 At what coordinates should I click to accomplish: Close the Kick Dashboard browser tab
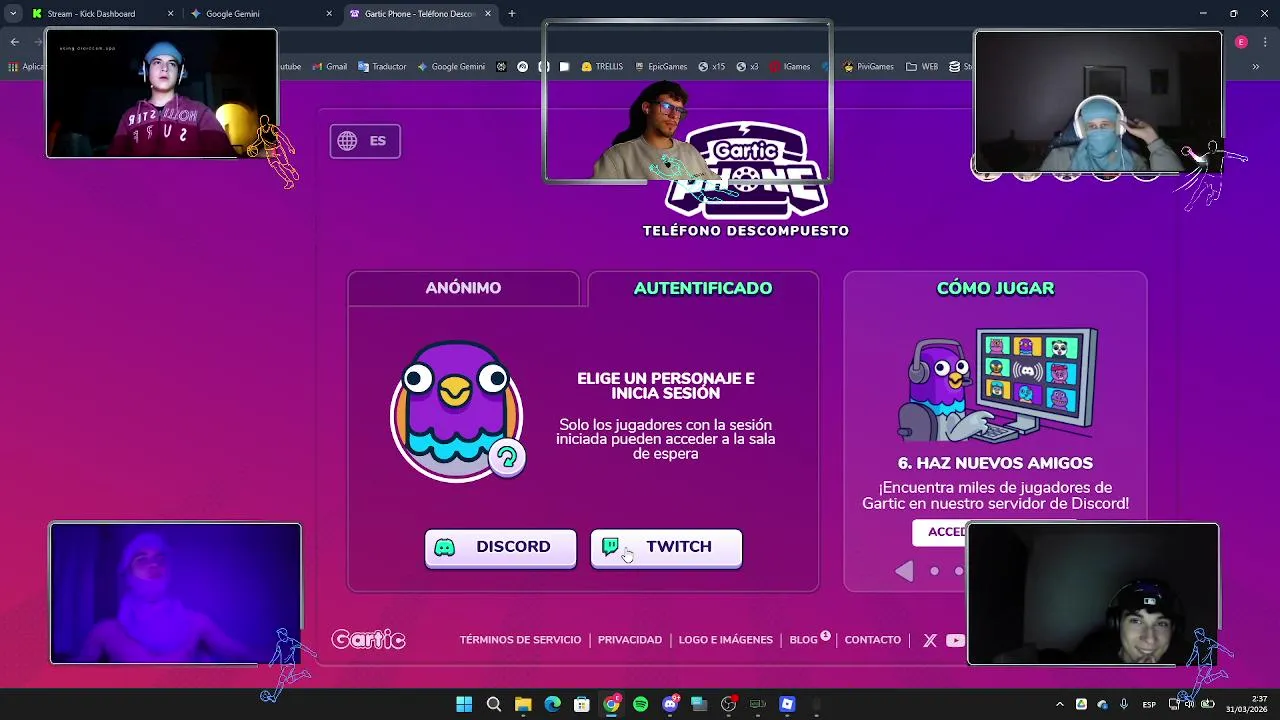[170, 14]
